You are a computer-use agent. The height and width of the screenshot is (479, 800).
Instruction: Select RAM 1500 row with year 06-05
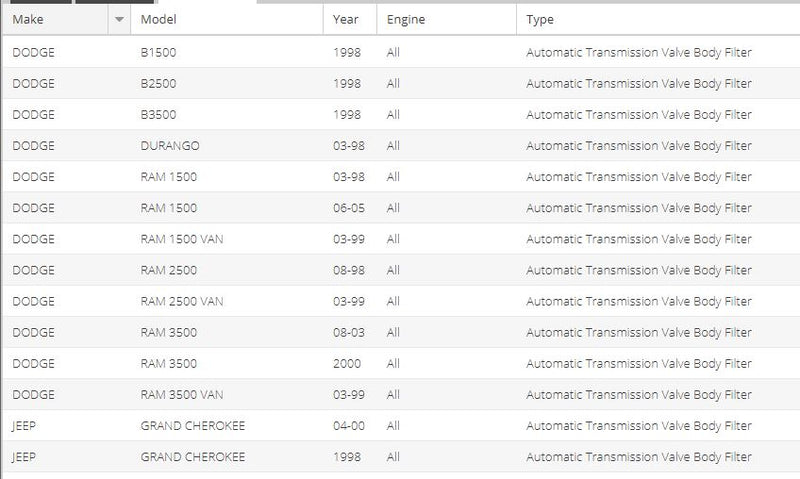click(x=401, y=208)
